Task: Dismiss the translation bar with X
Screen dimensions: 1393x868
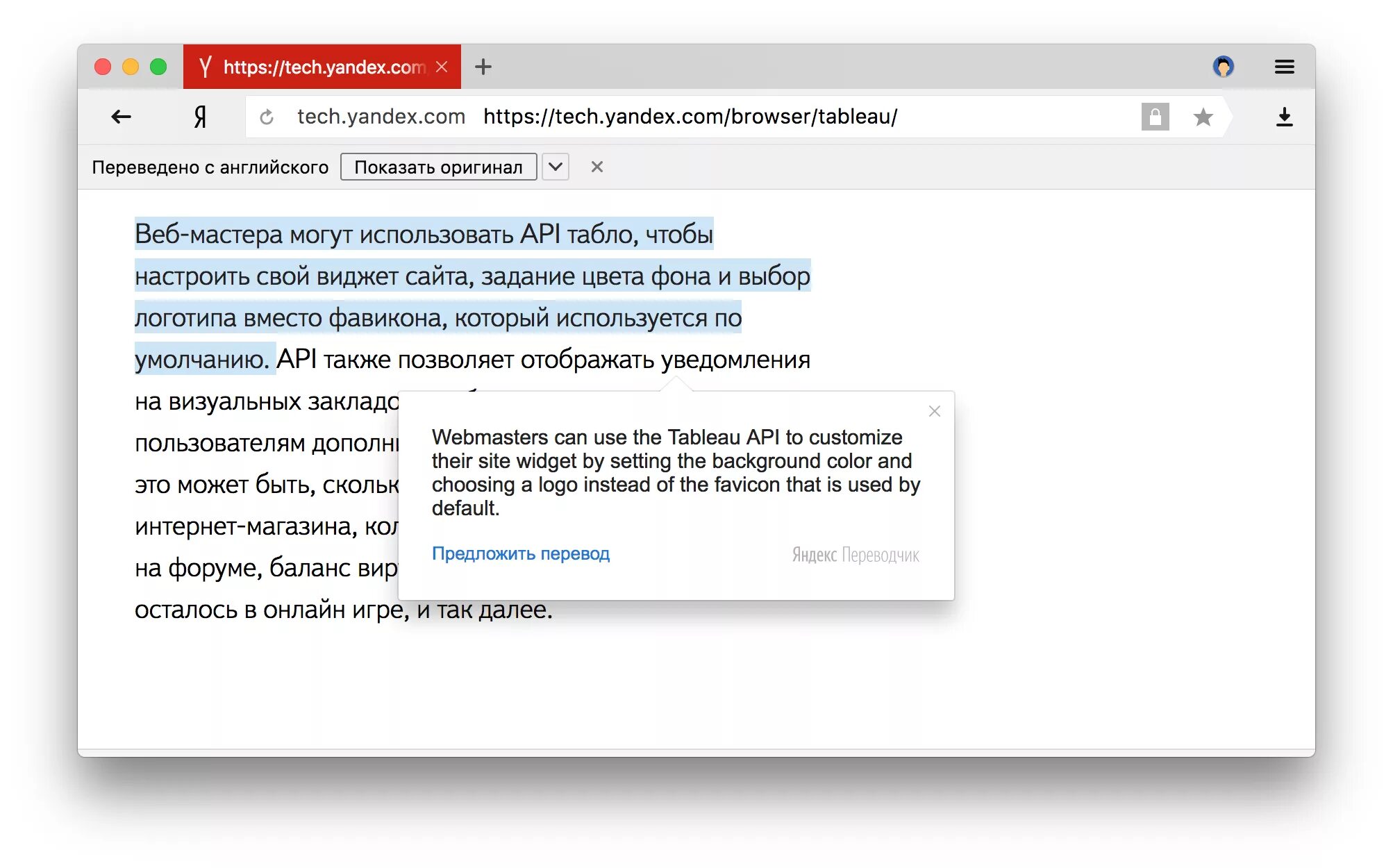Action: click(x=597, y=167)
